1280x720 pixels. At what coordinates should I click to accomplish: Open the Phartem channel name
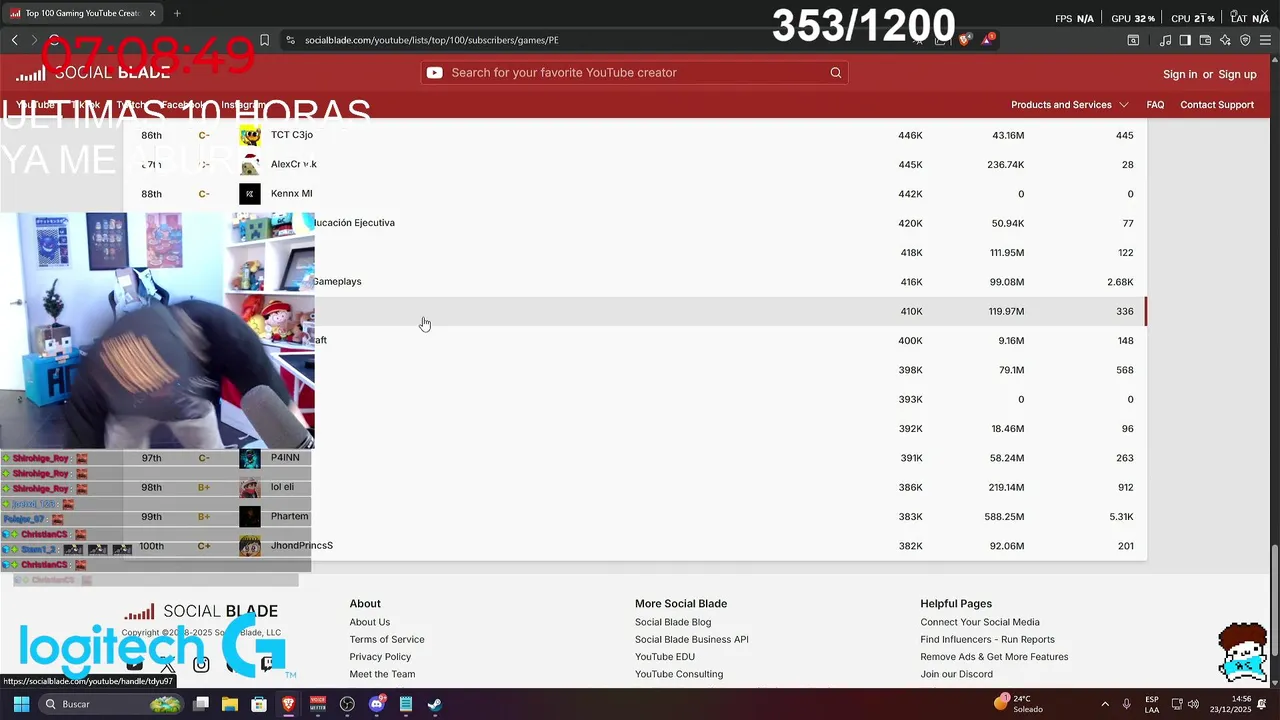(289, 516)
